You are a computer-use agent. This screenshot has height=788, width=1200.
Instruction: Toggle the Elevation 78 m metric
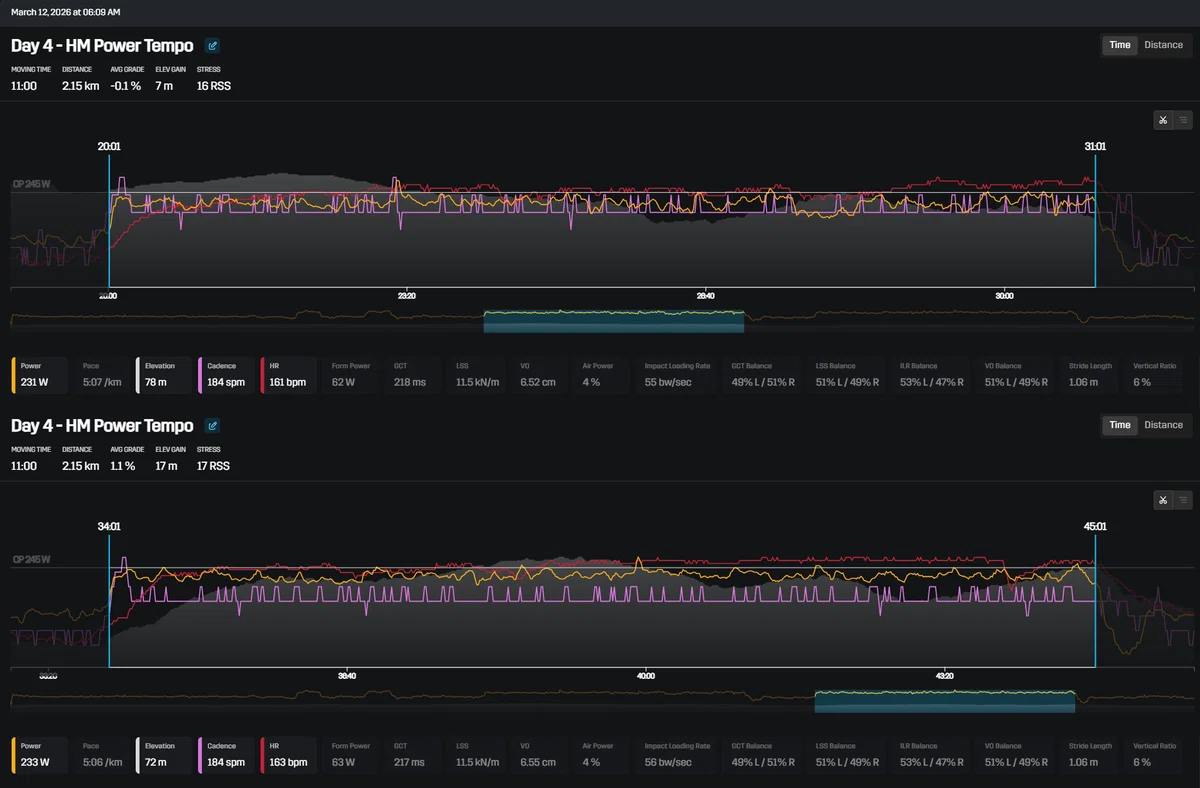click(x=164, y=375)
